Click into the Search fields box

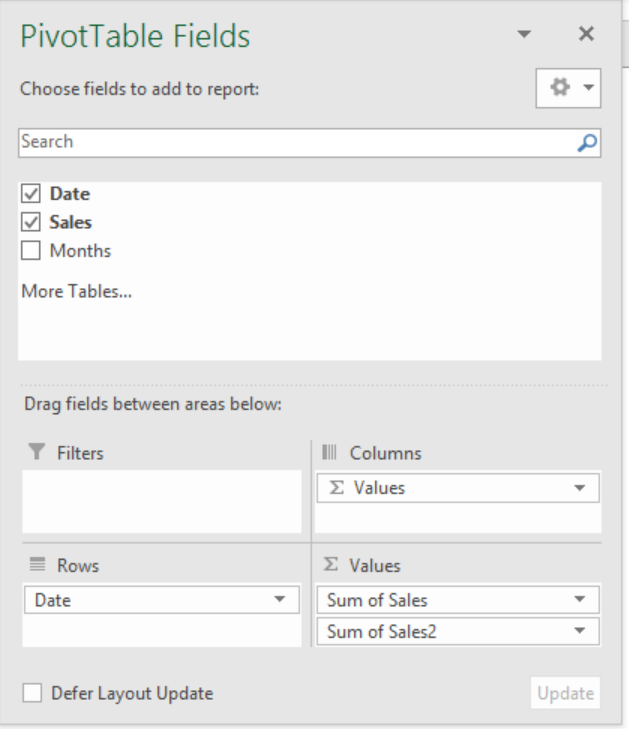pyautogui.click(x=298, y=143)
